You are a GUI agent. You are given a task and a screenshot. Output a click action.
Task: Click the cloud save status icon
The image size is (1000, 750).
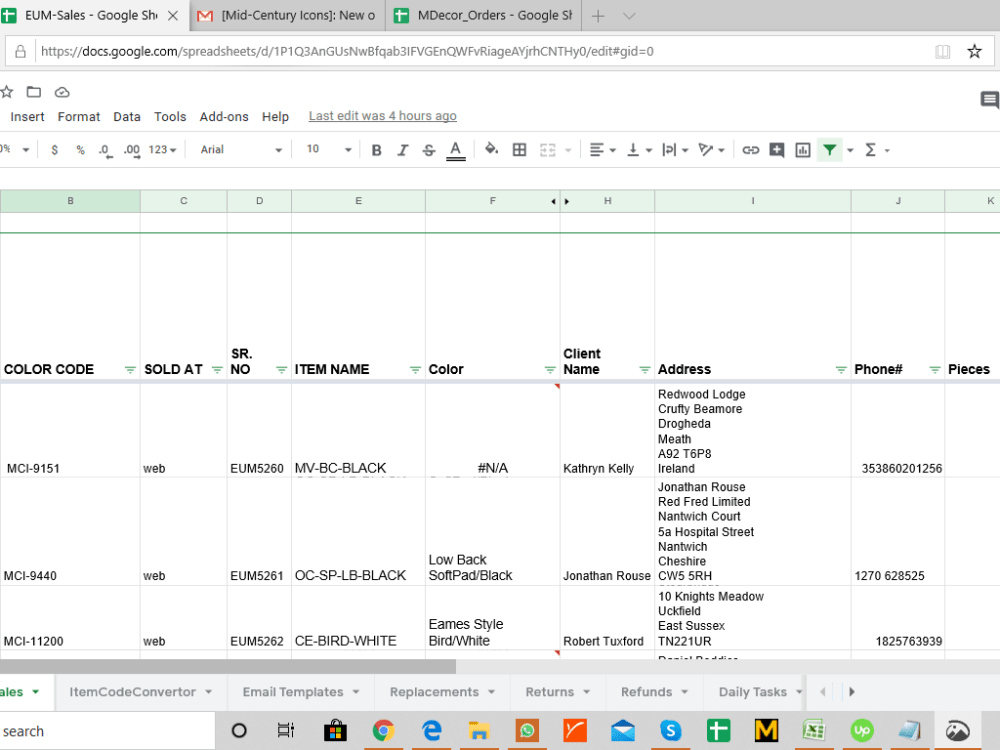click(62, 92)
